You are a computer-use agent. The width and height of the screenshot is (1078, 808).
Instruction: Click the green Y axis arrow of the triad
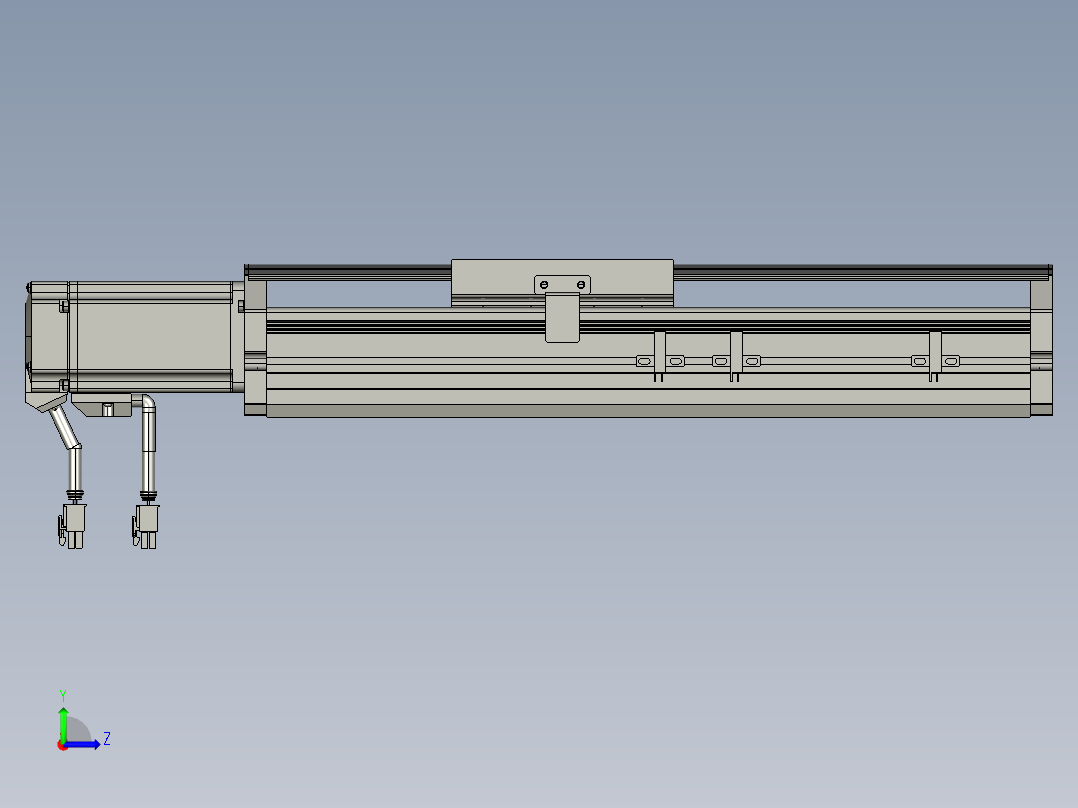tap(63, 723)
